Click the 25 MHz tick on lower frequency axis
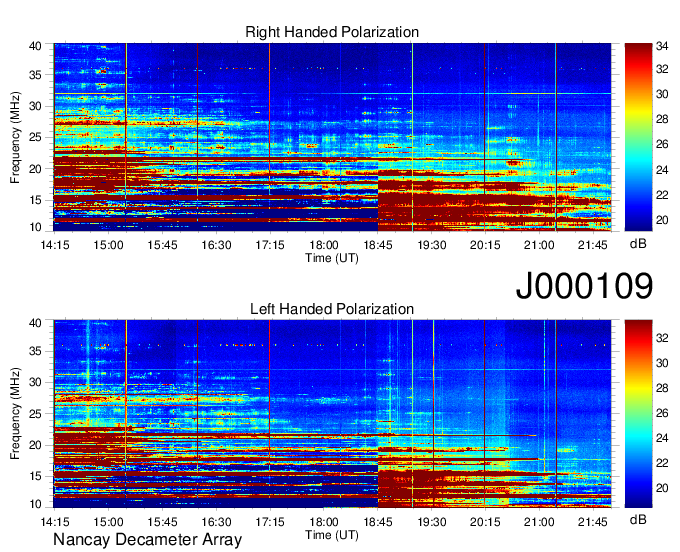This screenshot has width=680, height=552. pos(35,414)
